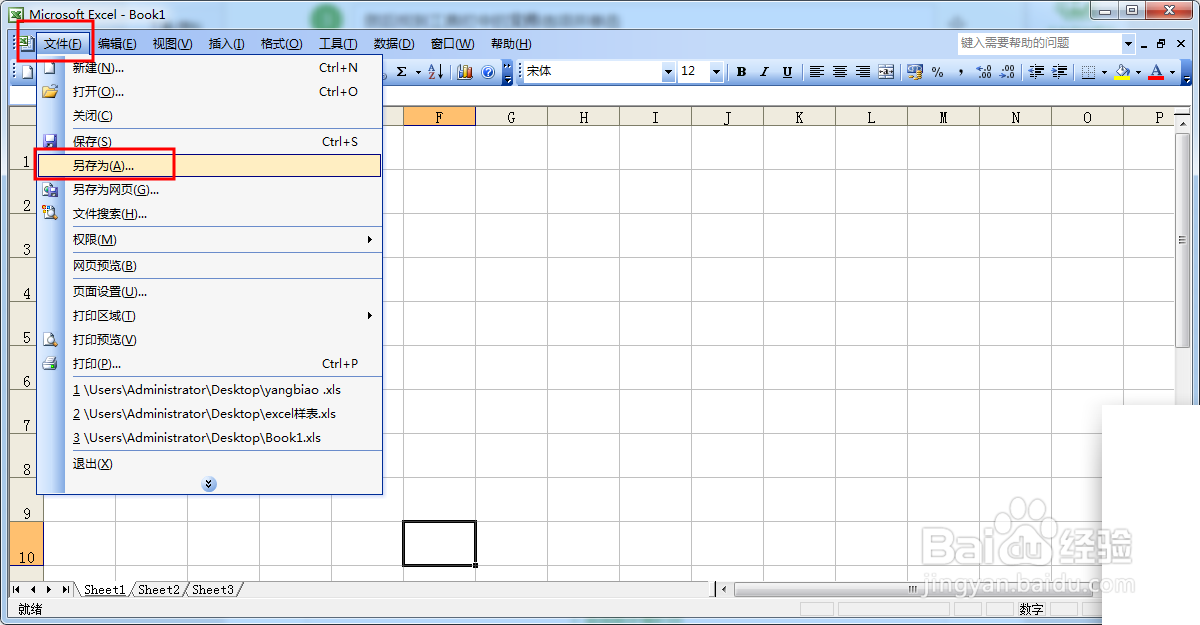The width and height of the screenshot is (1200, 625).
Task: Click the Sort Ascending A-Z icon
Action: (x=435, y=72)
